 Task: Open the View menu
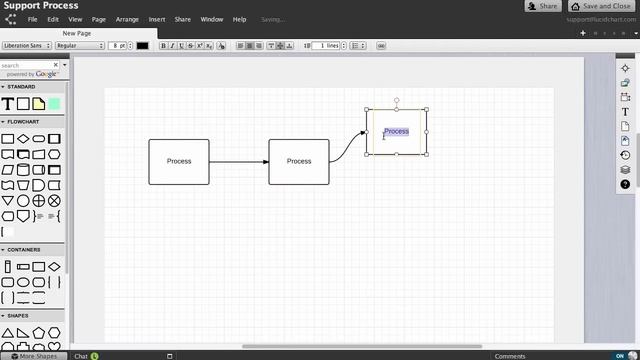coord(75,19)
